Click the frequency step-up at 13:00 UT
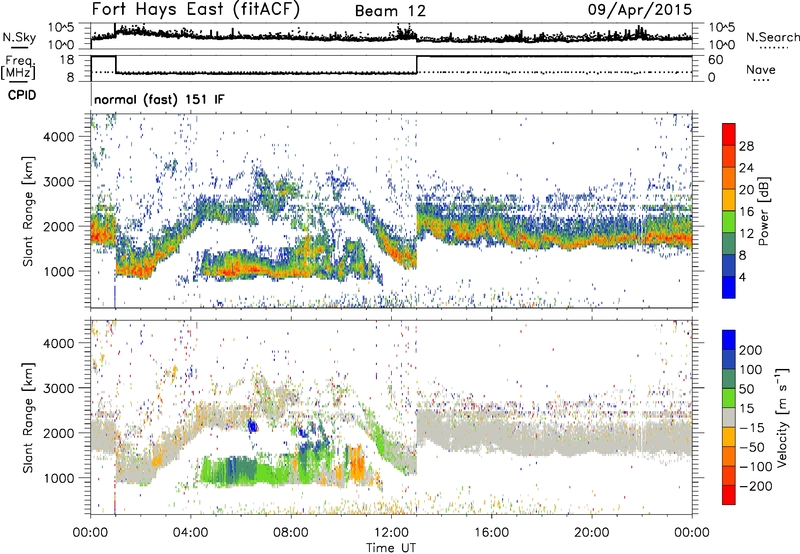 click(x=417, y=64)
